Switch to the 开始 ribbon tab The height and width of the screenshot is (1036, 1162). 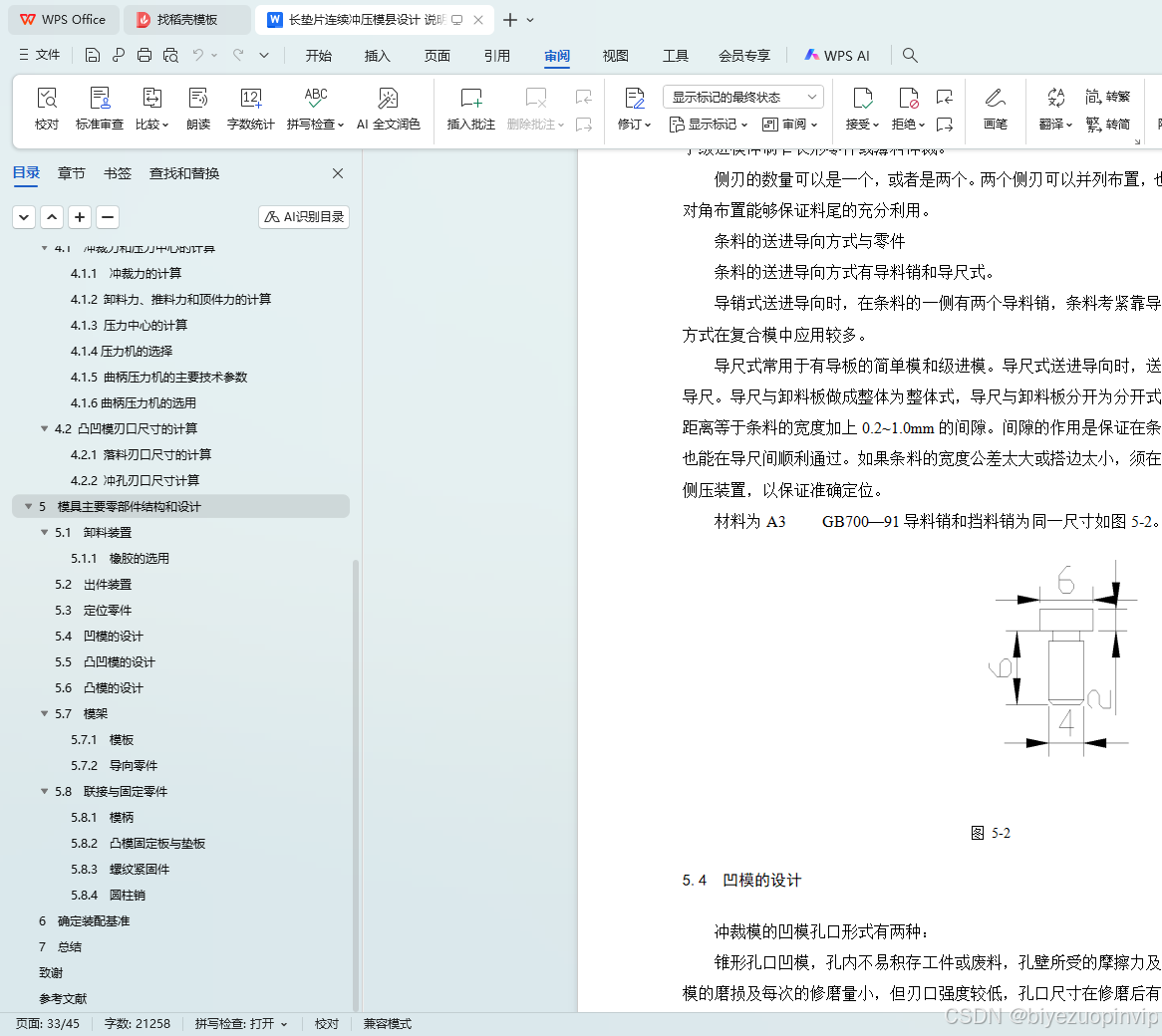(319, 56)
